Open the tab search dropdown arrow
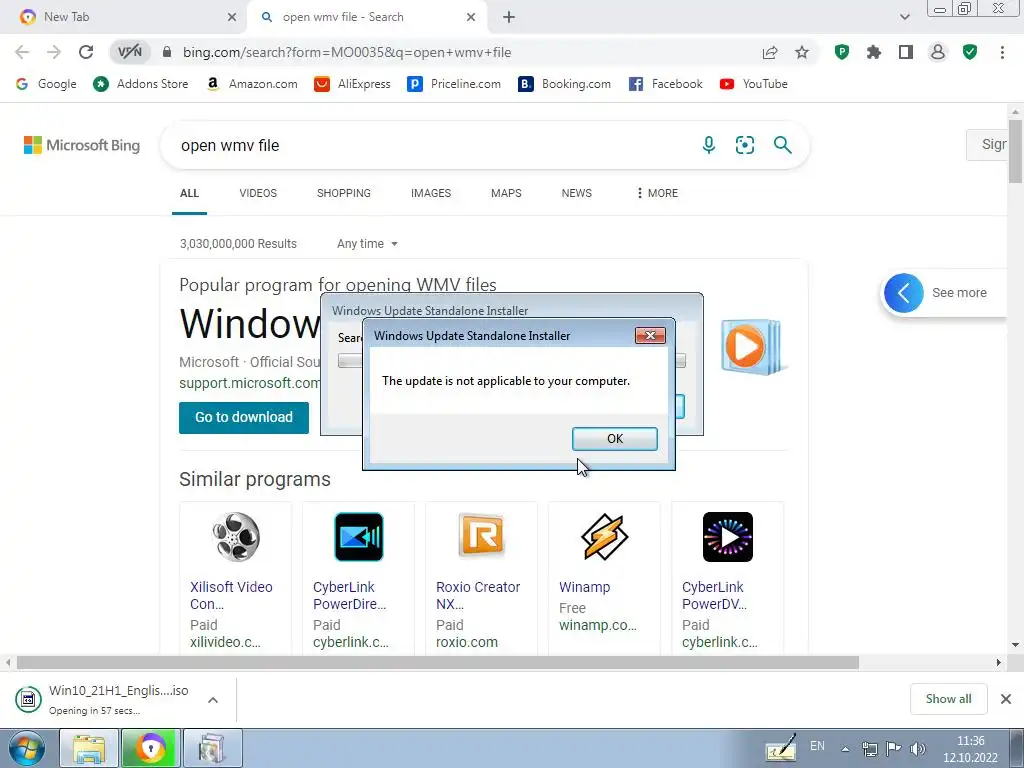Viewport: 1024px width, 768px height. pos(904,17)
